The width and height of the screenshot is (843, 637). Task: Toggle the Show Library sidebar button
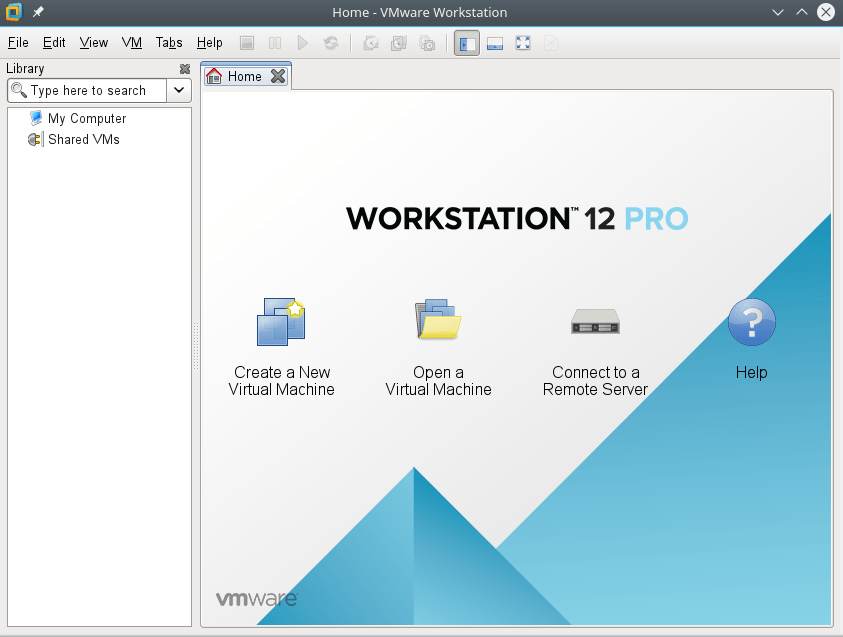pos(467,43)
